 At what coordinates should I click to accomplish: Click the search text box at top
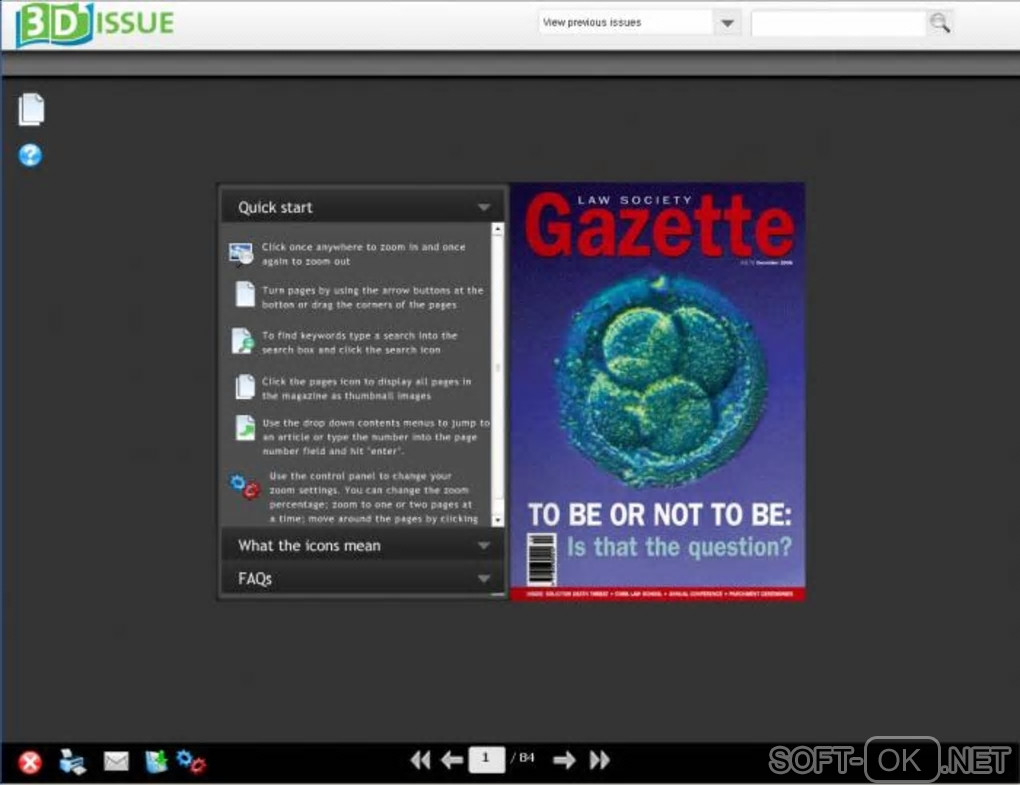838,23
